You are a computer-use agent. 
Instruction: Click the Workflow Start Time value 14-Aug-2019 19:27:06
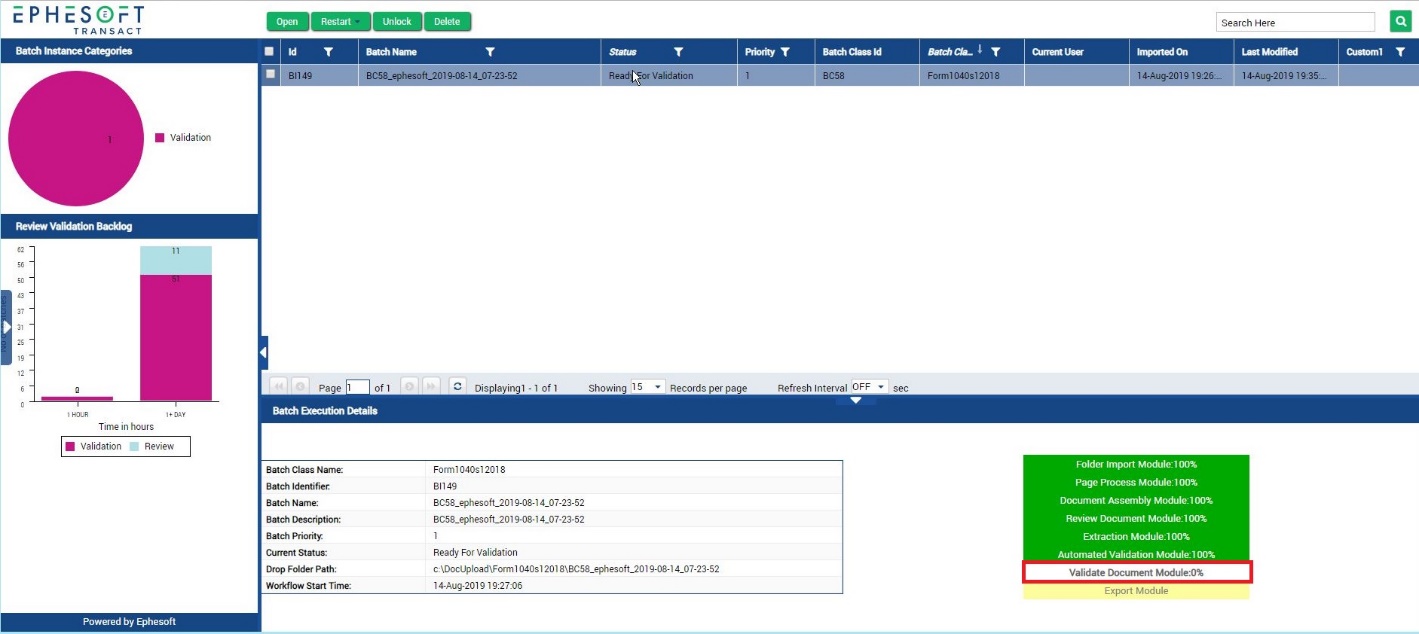478,585
